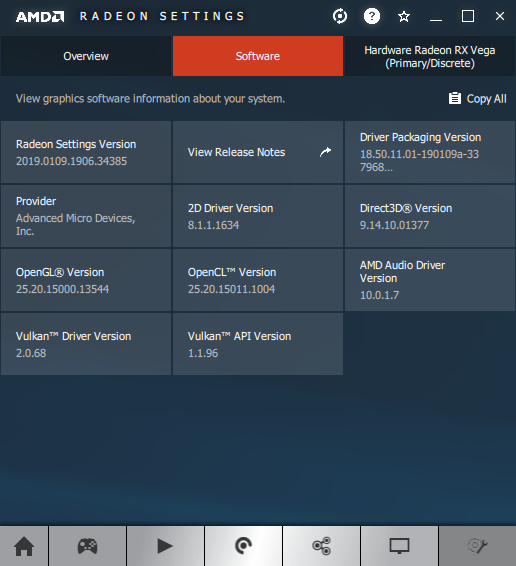Click Vulkan™ Driver Version label
Screen dimensions: 516x566
coord(73,336)
